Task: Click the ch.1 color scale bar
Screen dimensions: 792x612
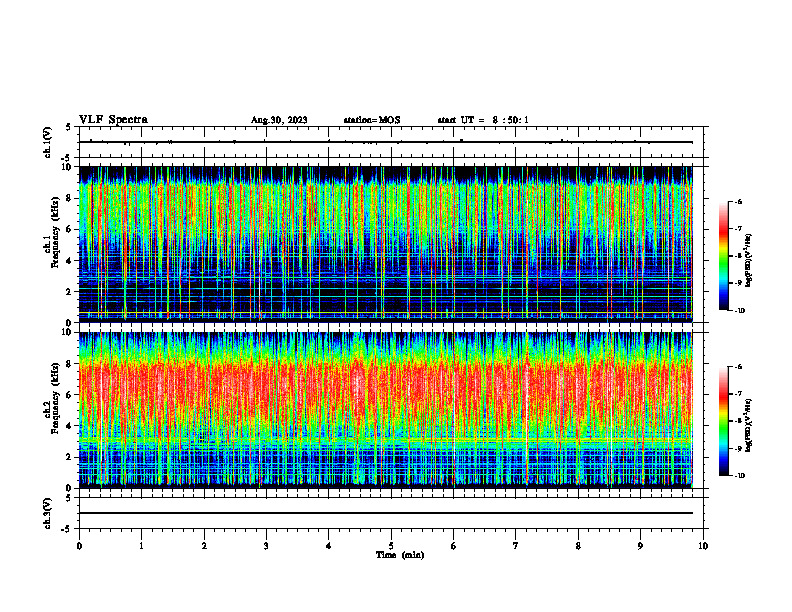Action: coord(723,256)
